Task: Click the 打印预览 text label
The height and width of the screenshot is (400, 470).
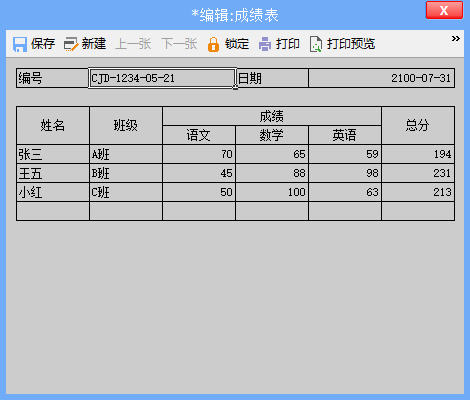Action: (x=351, y=44)
